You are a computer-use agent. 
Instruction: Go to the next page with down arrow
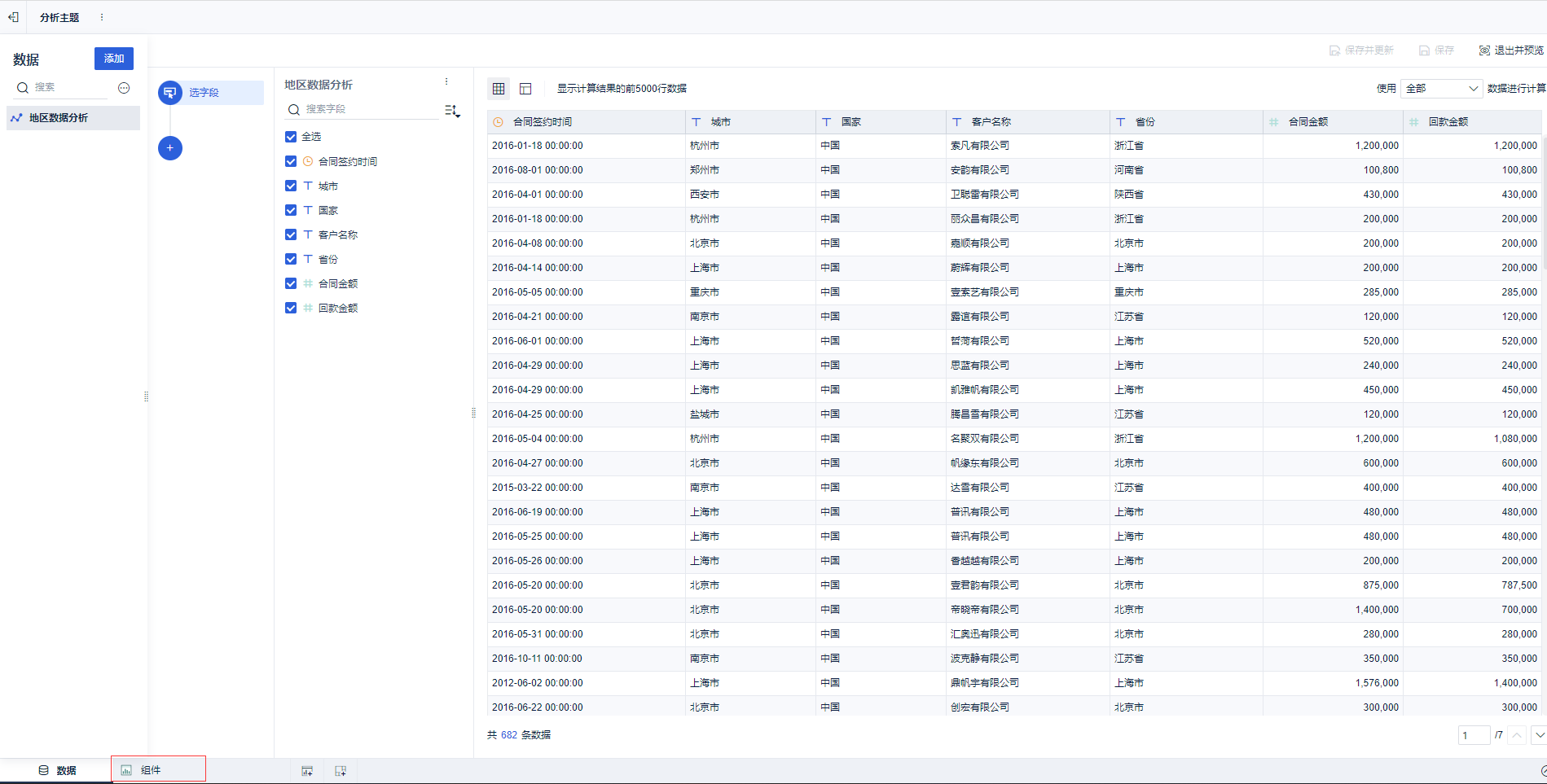click(x=1539, y=735)
